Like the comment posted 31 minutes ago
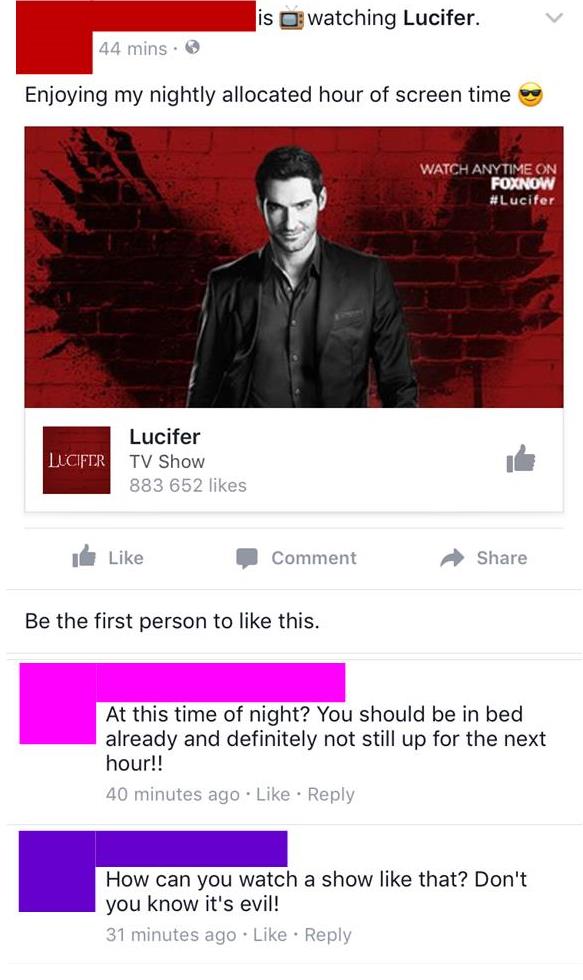The image size is (583, 980). pos(270,934)
